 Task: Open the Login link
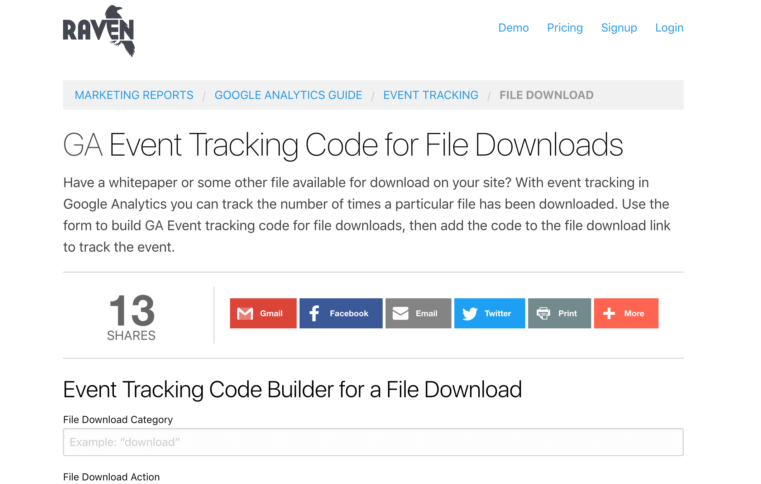[x=669, y=28]
